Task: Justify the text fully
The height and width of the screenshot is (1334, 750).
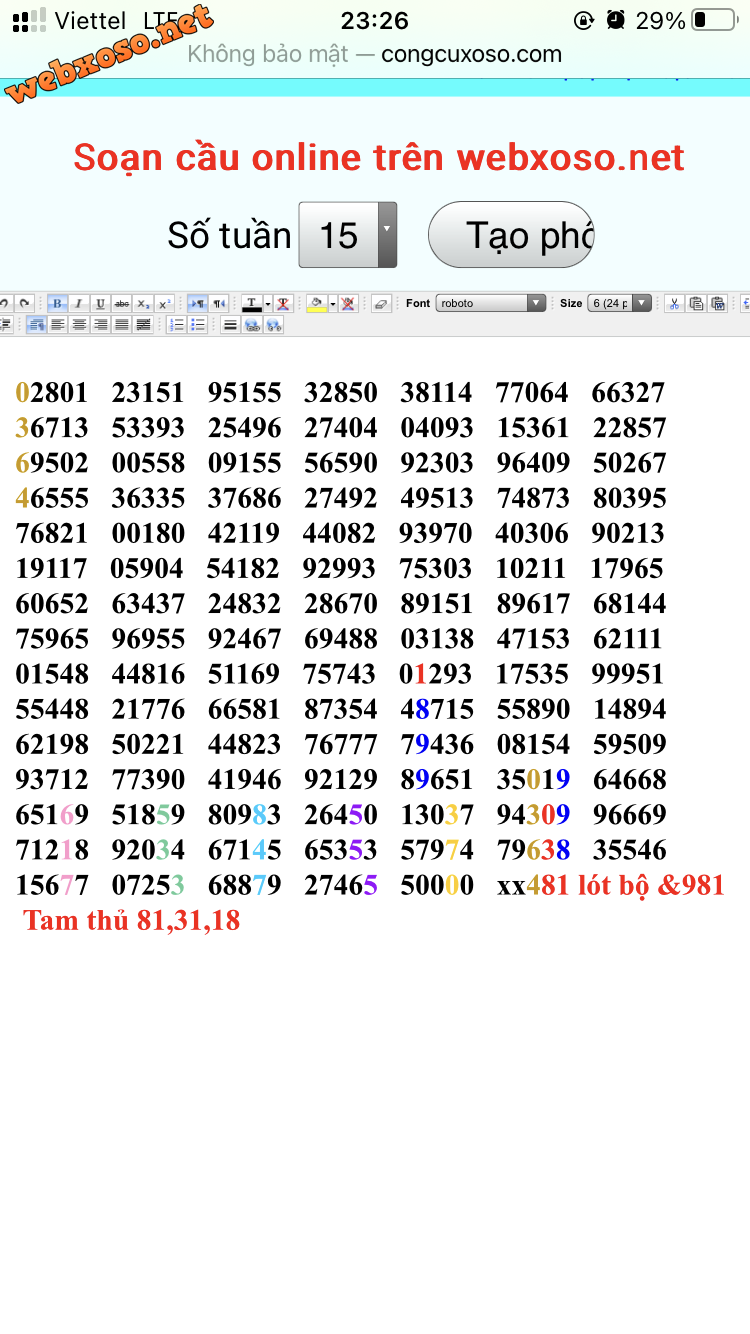Action: pos(122,324)
